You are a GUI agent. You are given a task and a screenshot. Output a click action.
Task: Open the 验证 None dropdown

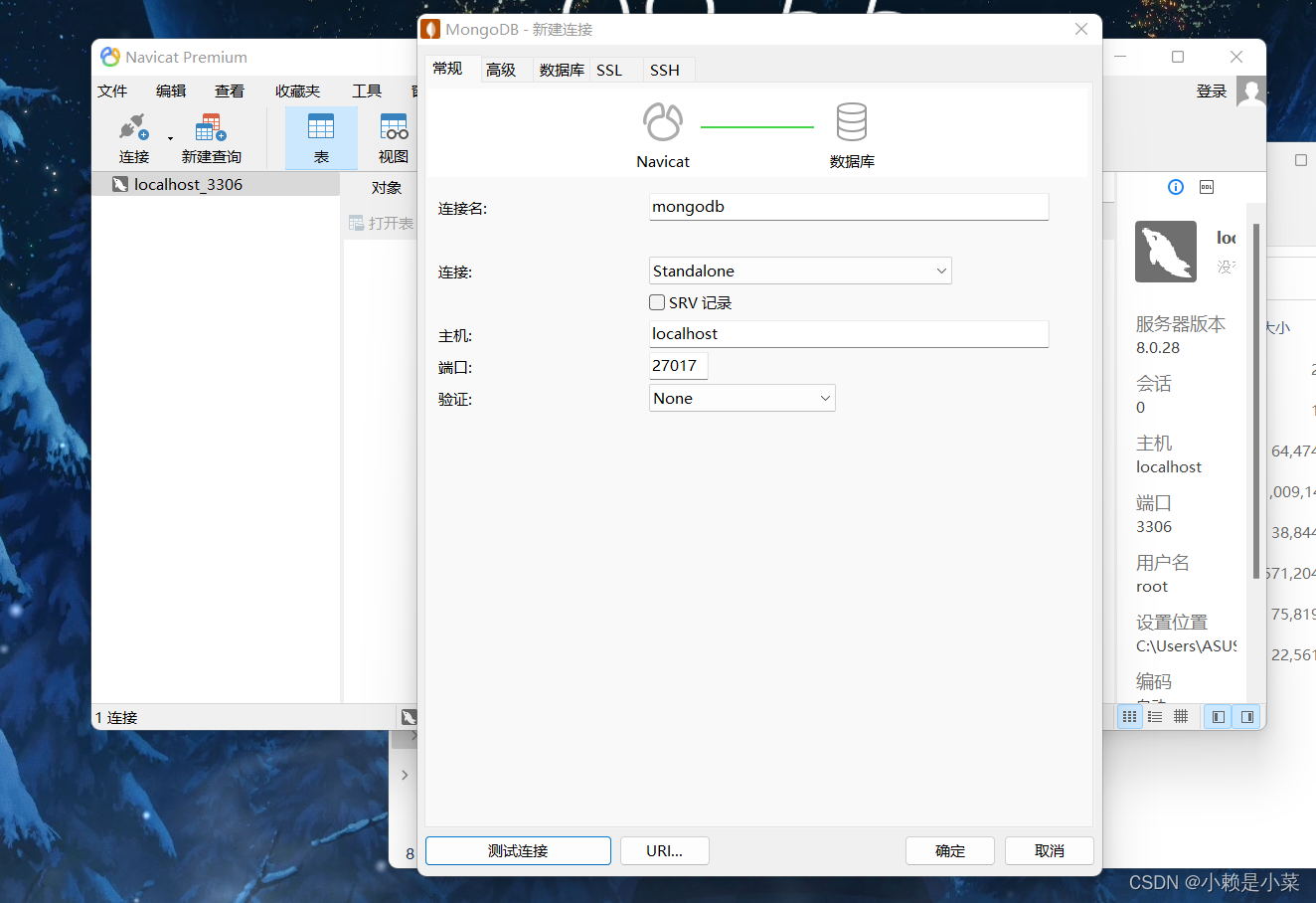pyautogui.click(x=742, y=398)
